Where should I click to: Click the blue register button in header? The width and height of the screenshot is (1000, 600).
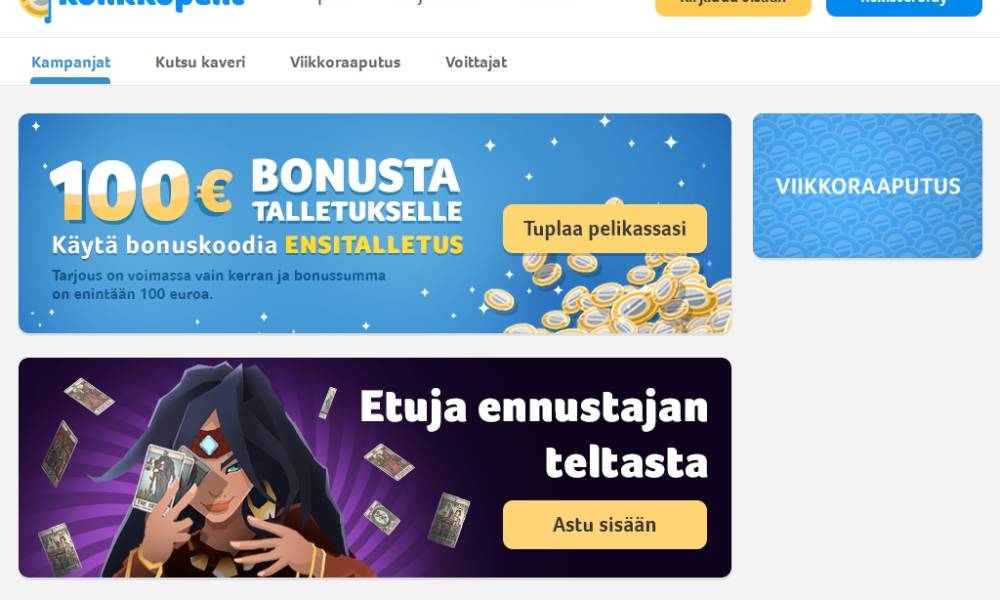click(x=904, y=6)
